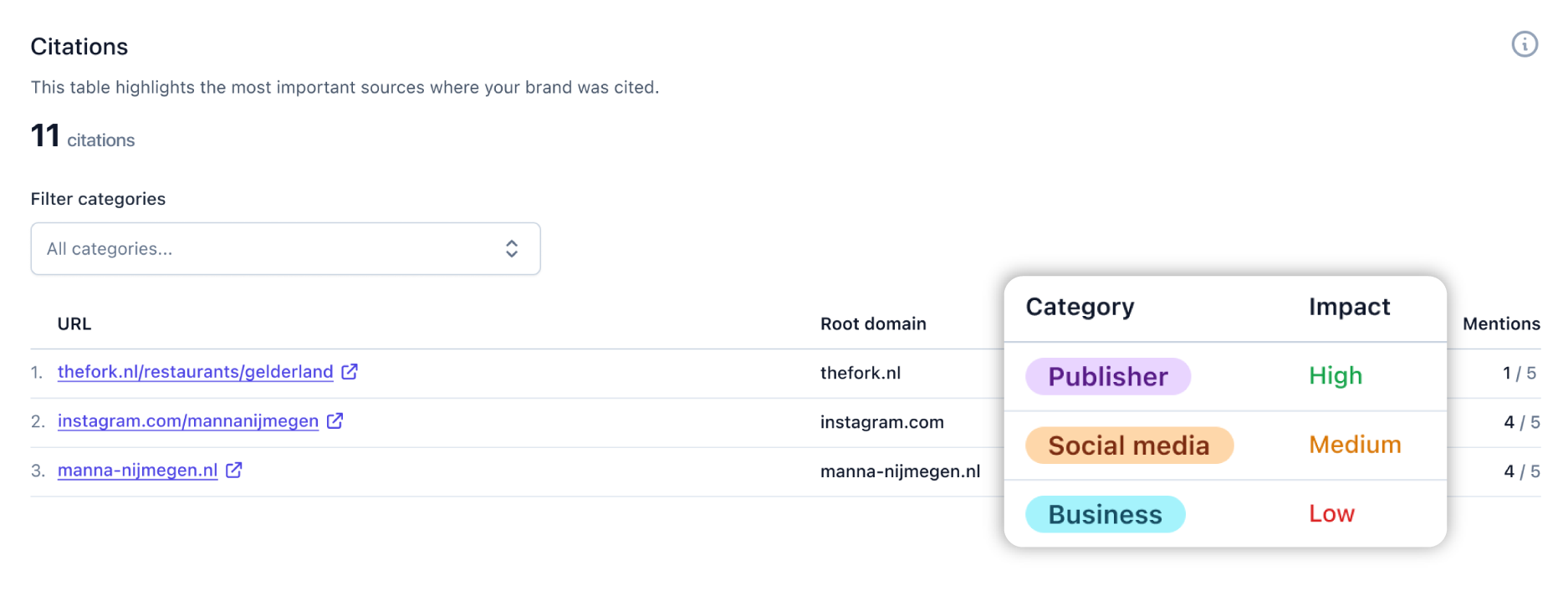Open instagram.com/mannanijmegen link

click(187, 421)
